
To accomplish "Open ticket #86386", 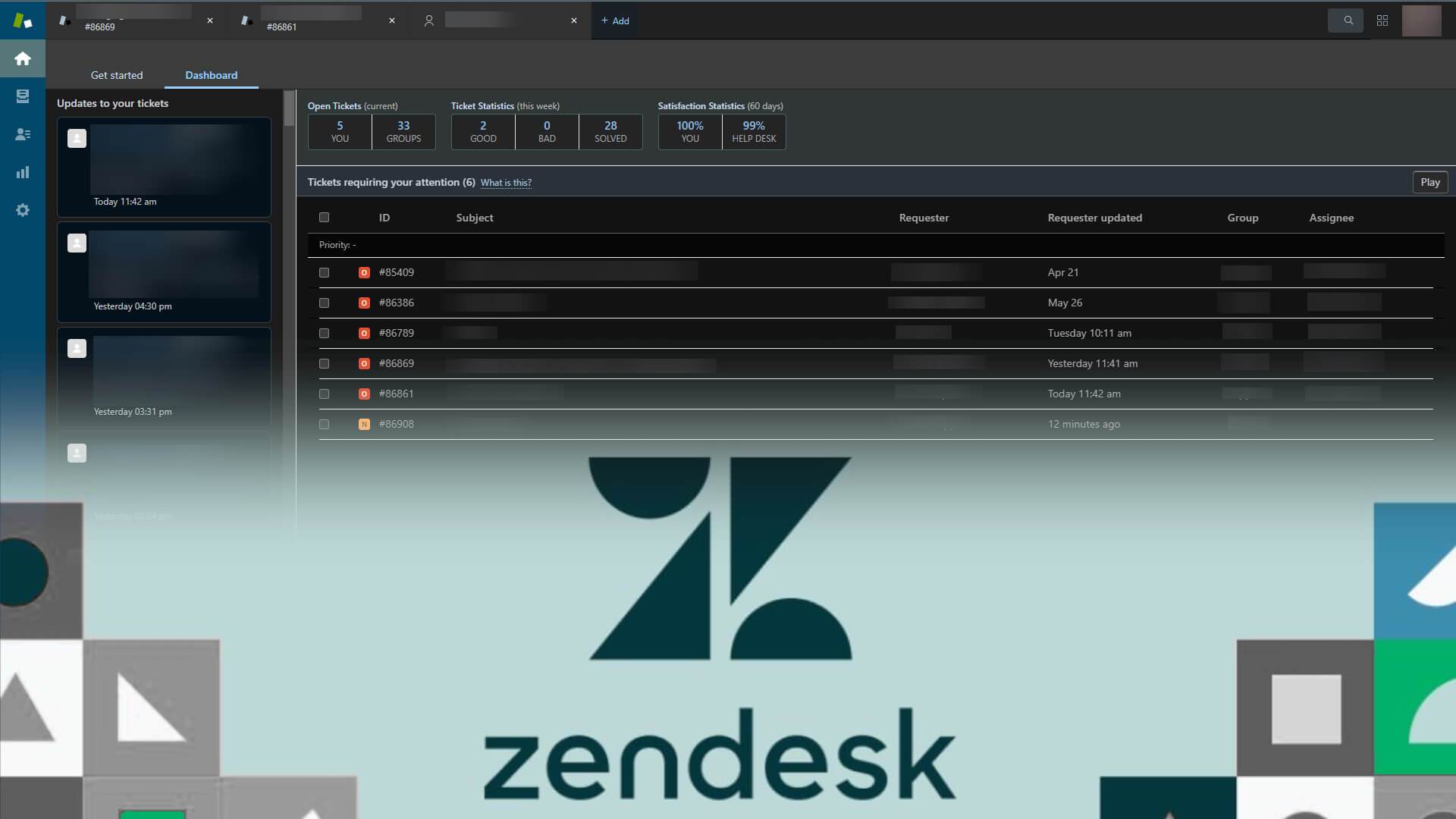I will pyautogui.click(x=397, y=303).
